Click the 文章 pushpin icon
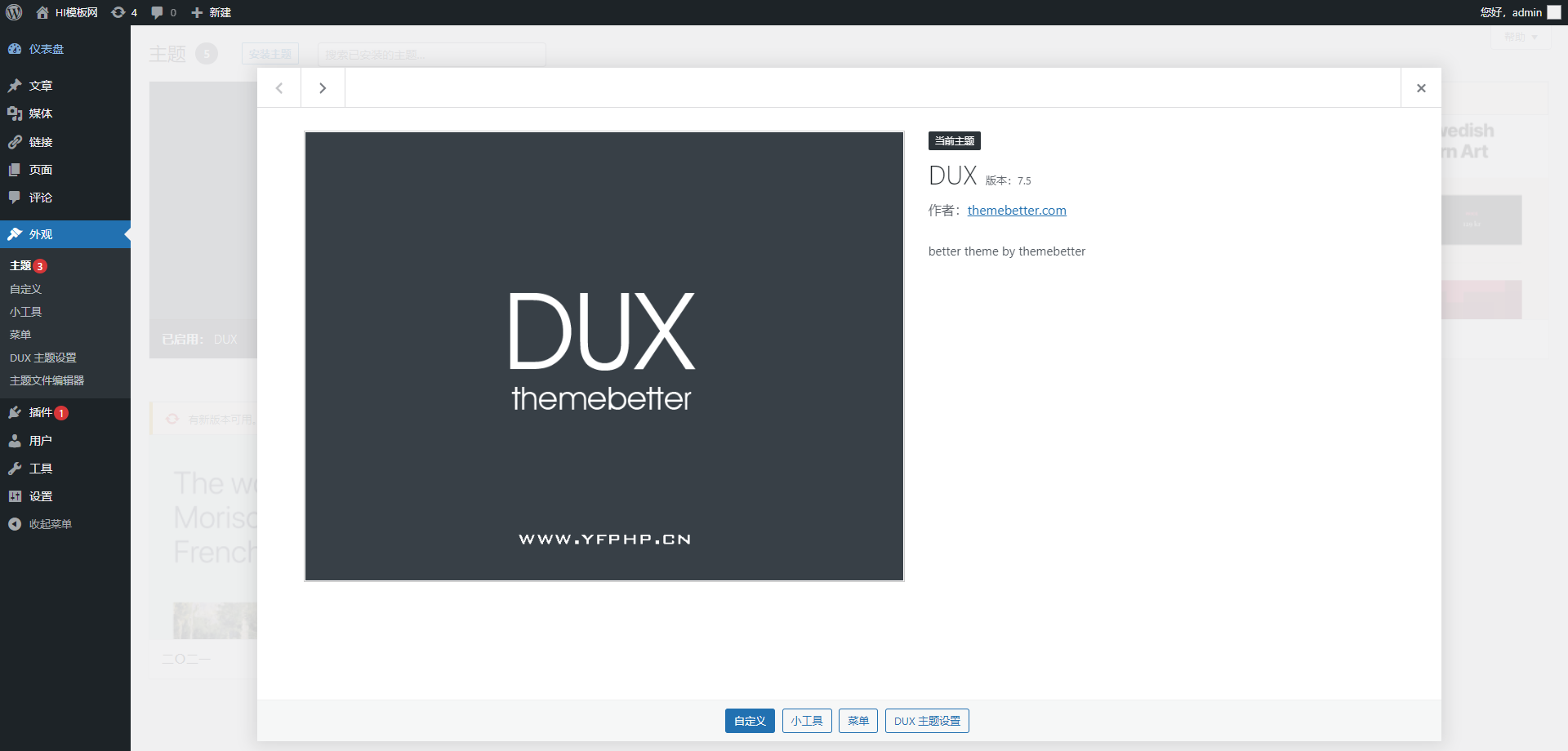1568x751 pixels. coord(15,86)
